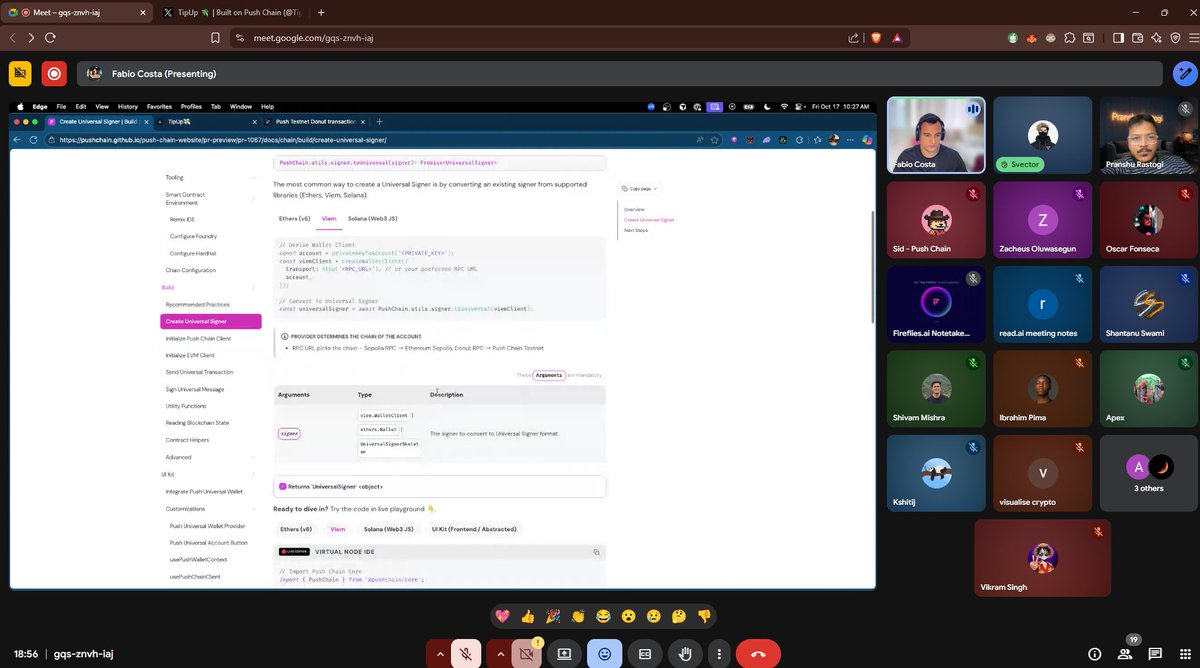Viewport: 1200px width, 668px height.
Task: Open Create Universal Signer sidebar item
Action: 210,321
